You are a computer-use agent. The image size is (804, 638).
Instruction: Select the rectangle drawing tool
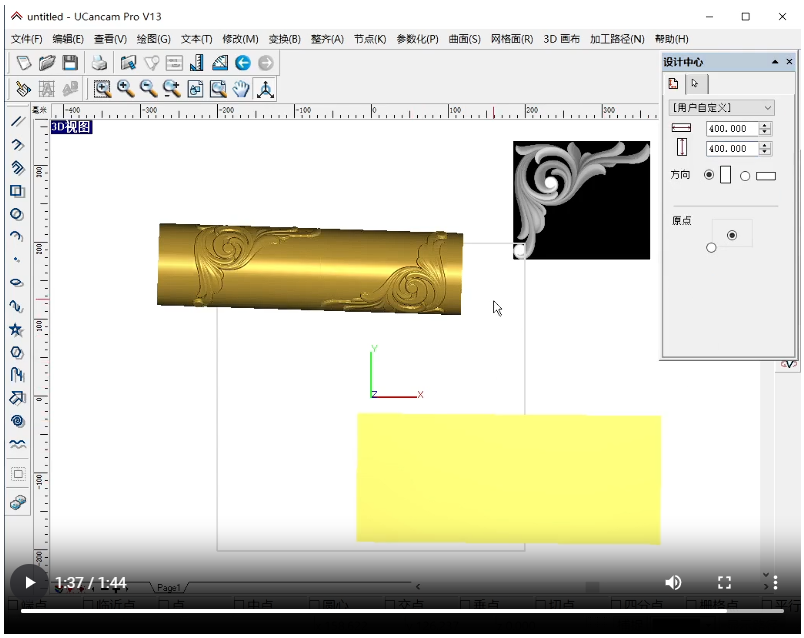coord(16,191)
